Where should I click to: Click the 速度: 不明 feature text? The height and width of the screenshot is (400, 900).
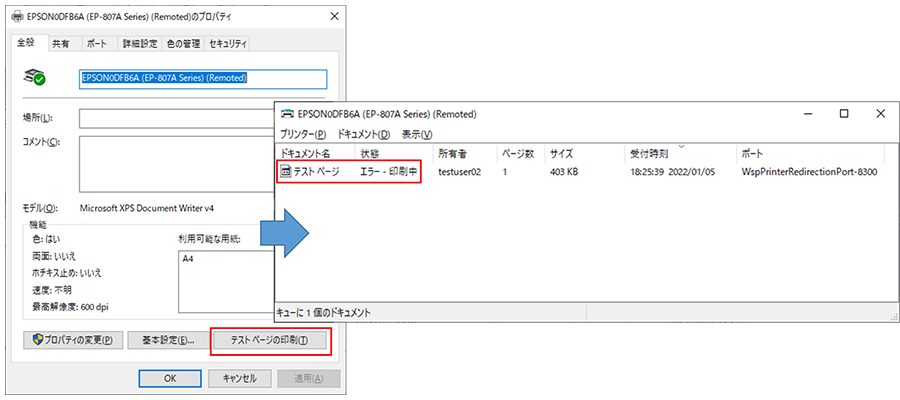52,290
